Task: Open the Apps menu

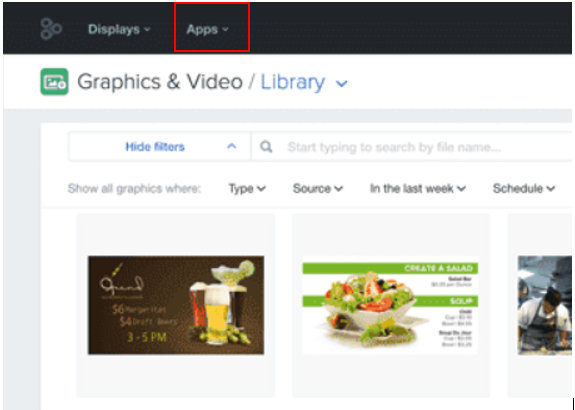Action: tap(208, 29)
